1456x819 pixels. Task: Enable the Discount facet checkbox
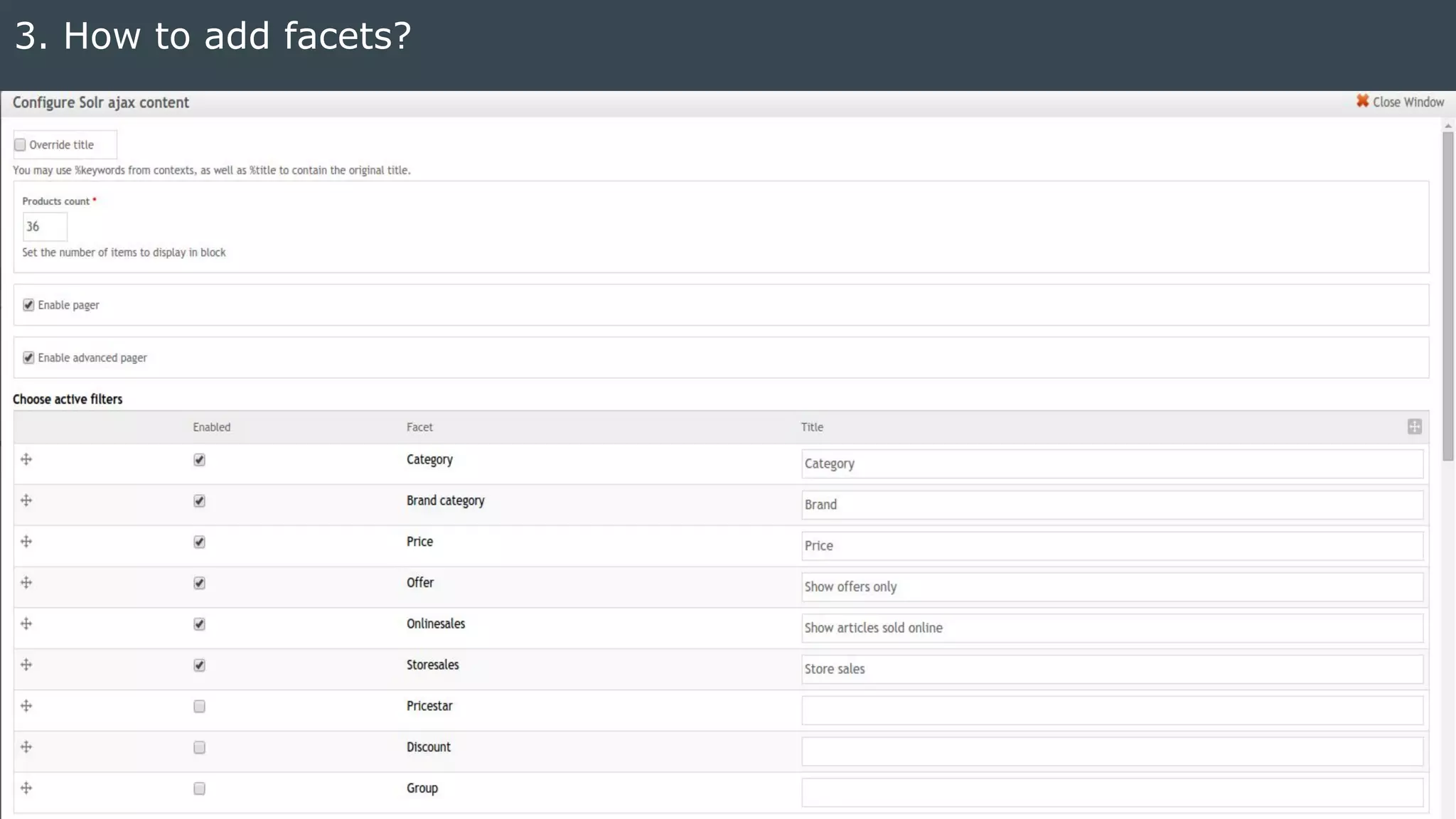pos(199,748)
